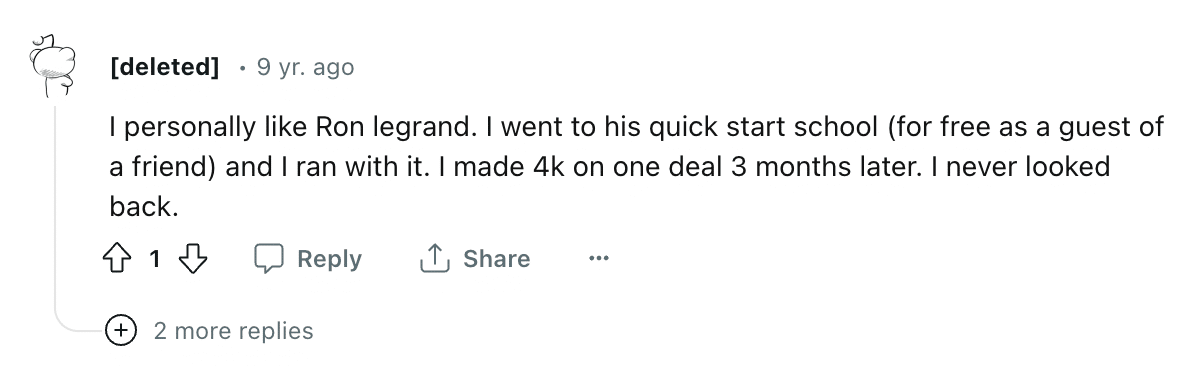Open the three-dot more options menu

[x=598, y=259]
